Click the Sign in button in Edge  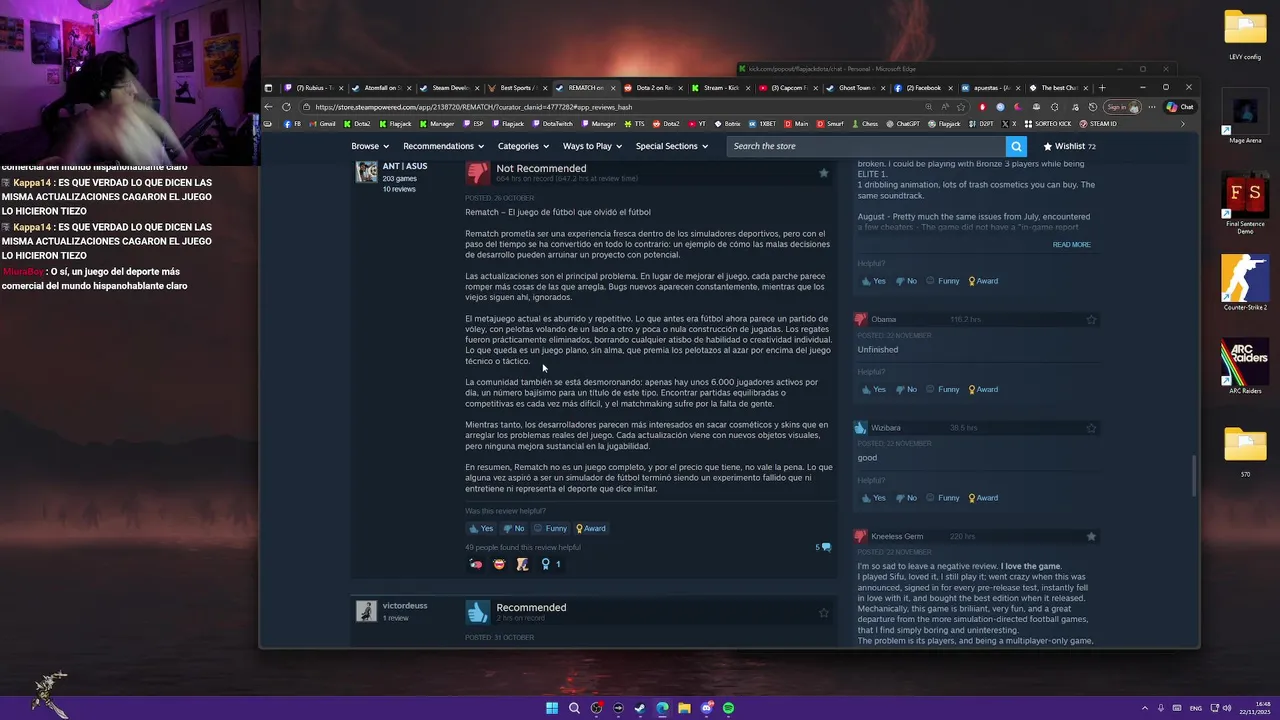click(x=1123, y=107)
